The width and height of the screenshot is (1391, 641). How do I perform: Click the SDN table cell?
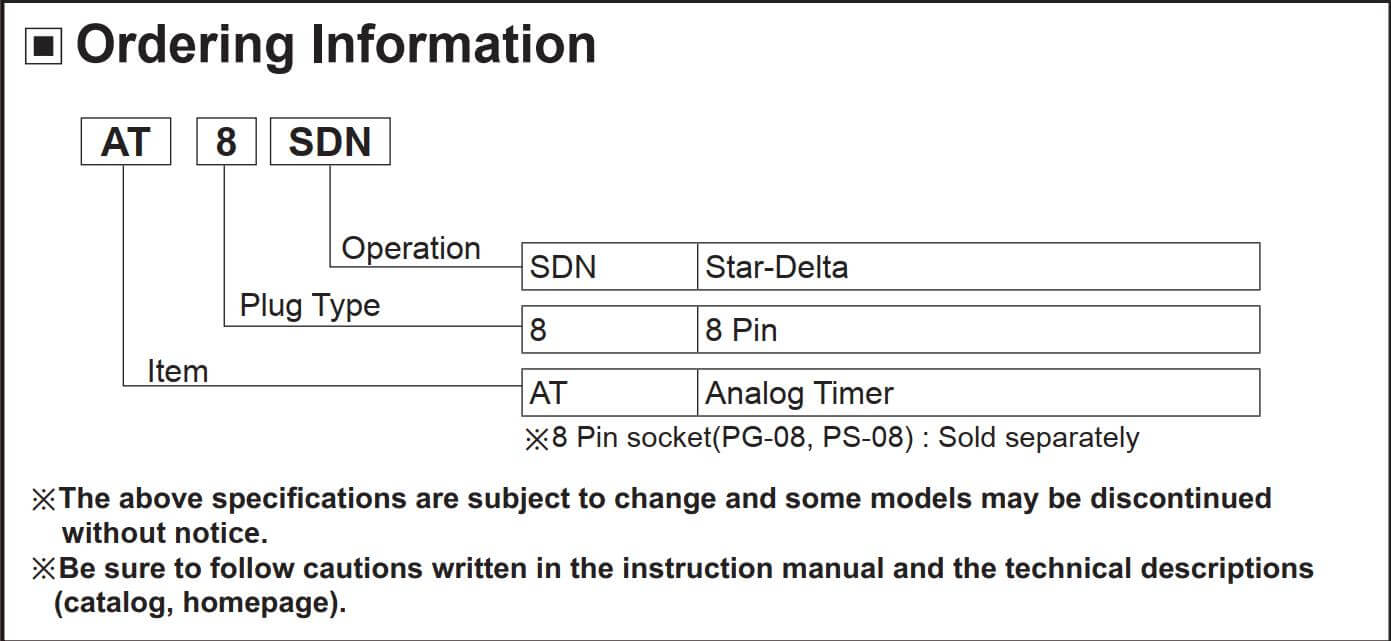pos(610,266)
